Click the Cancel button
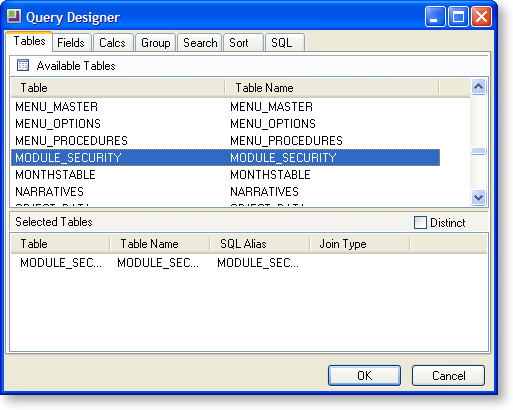The image size is (513, 410). (x=448, y=376)
